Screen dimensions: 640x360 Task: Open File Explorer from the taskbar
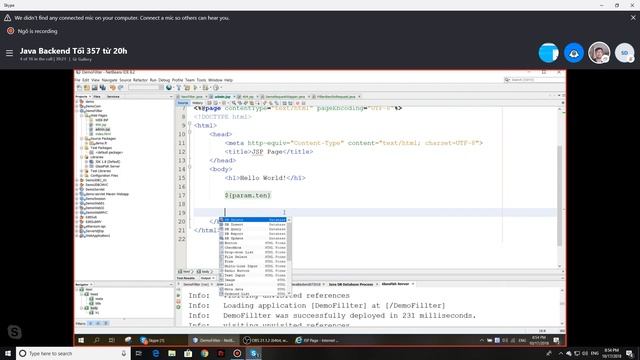click(172, 353)
